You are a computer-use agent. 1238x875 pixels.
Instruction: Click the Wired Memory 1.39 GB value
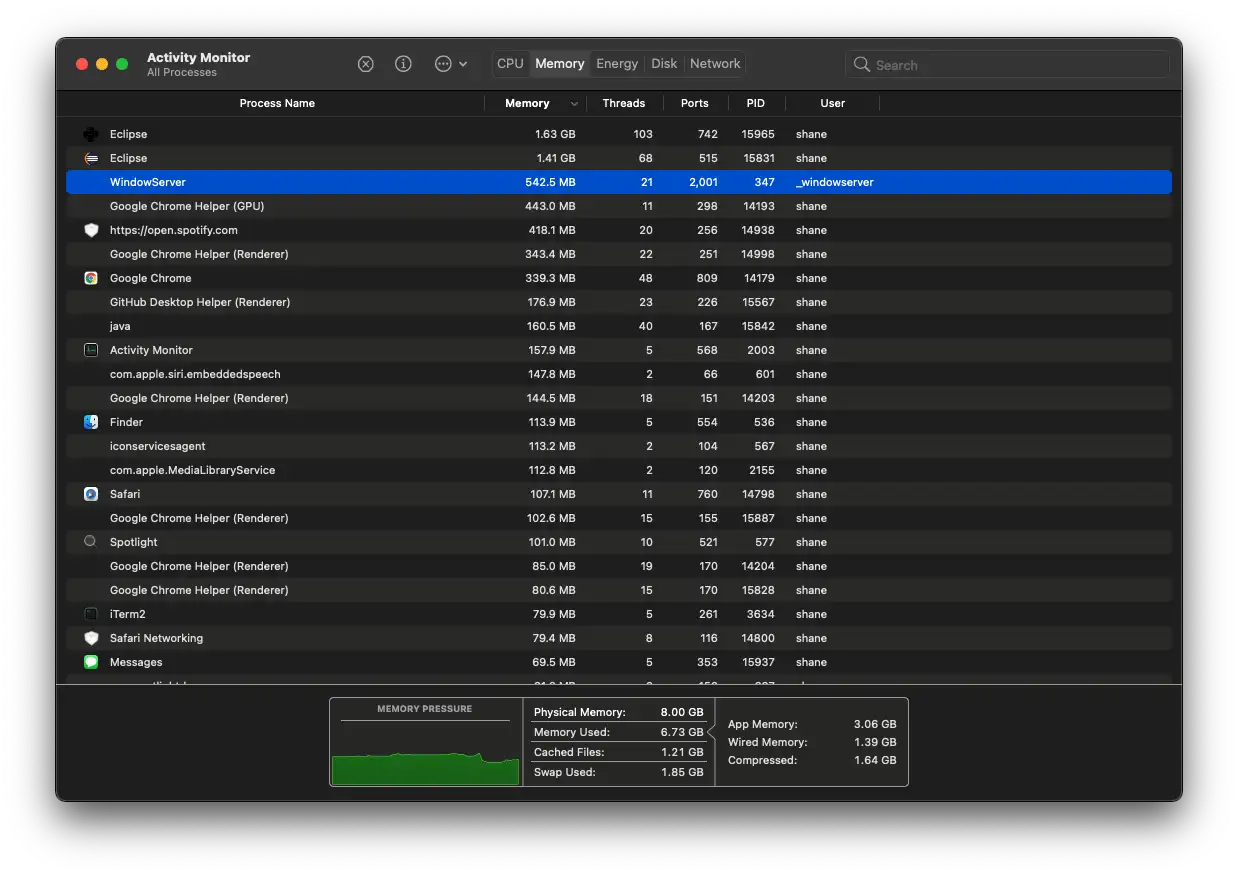point(875,742)
